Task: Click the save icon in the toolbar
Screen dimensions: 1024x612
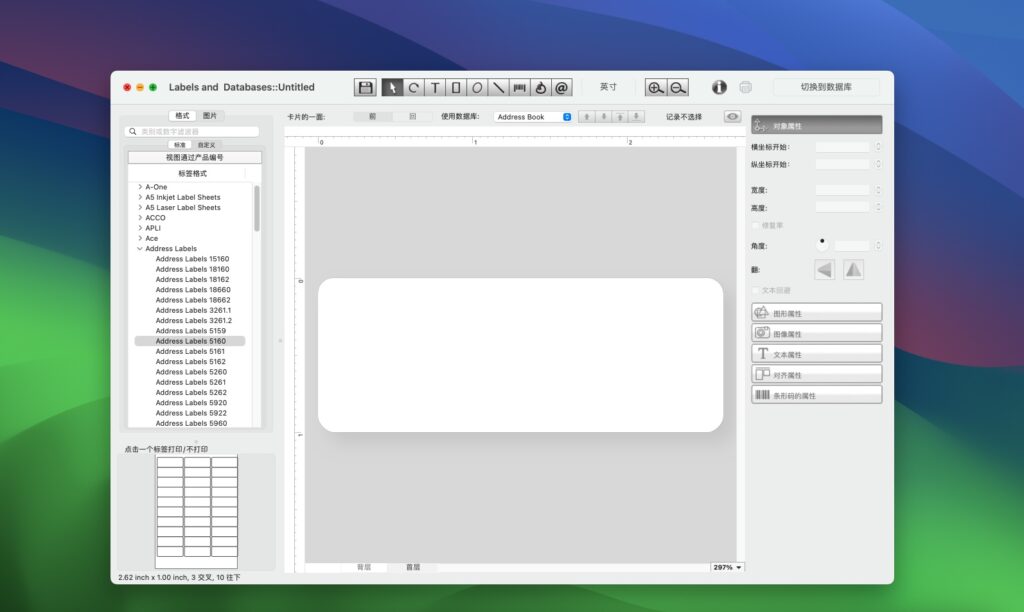Action: pyautogui.click(x=365, y=88)
